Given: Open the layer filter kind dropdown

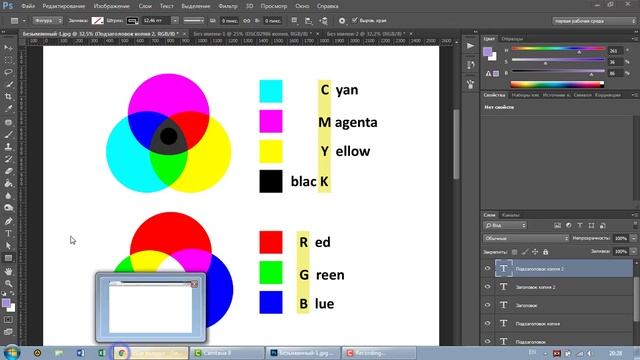Looking at the screenshot, I should (505, 225).
